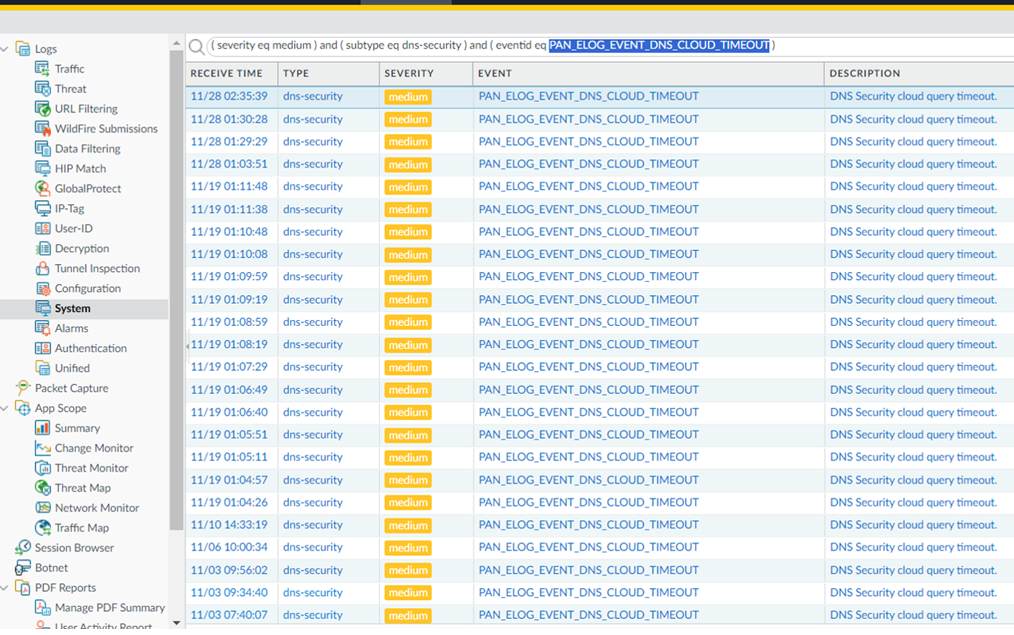The height and width of the screenshot is (635, 1014).
Task: Collapse the Logs tree
Action: click(x=6, y=48)
